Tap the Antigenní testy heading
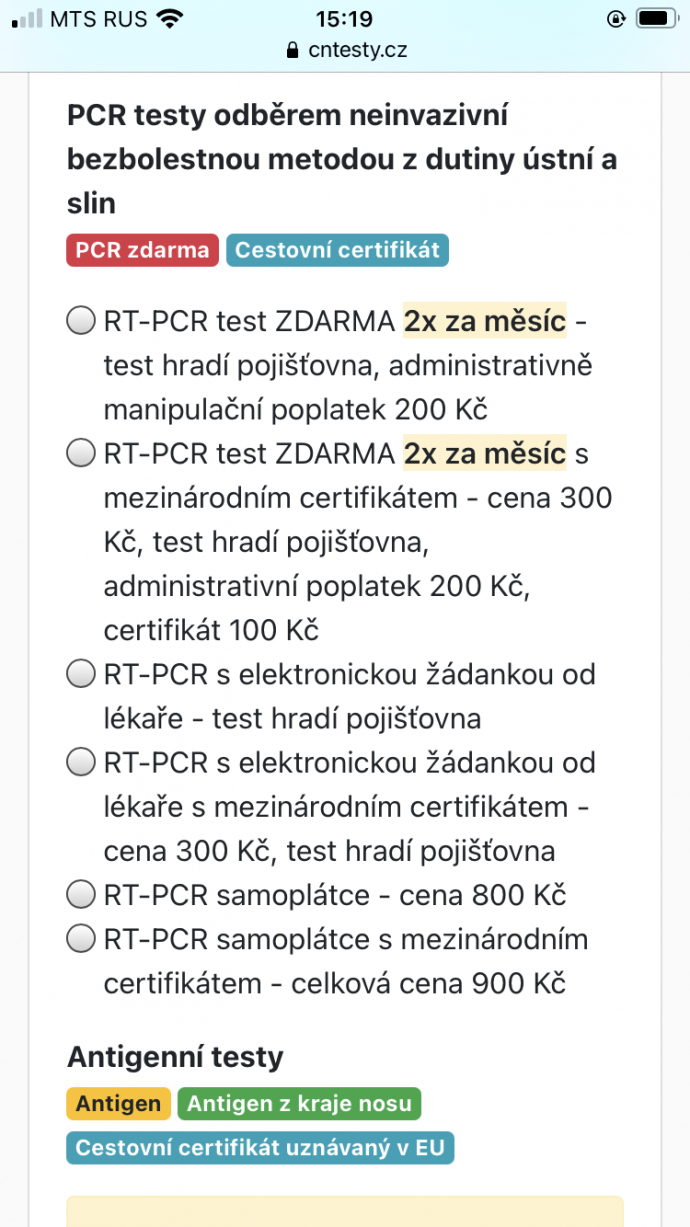The image size is (690, 1227). click(x=175, y=1057)
